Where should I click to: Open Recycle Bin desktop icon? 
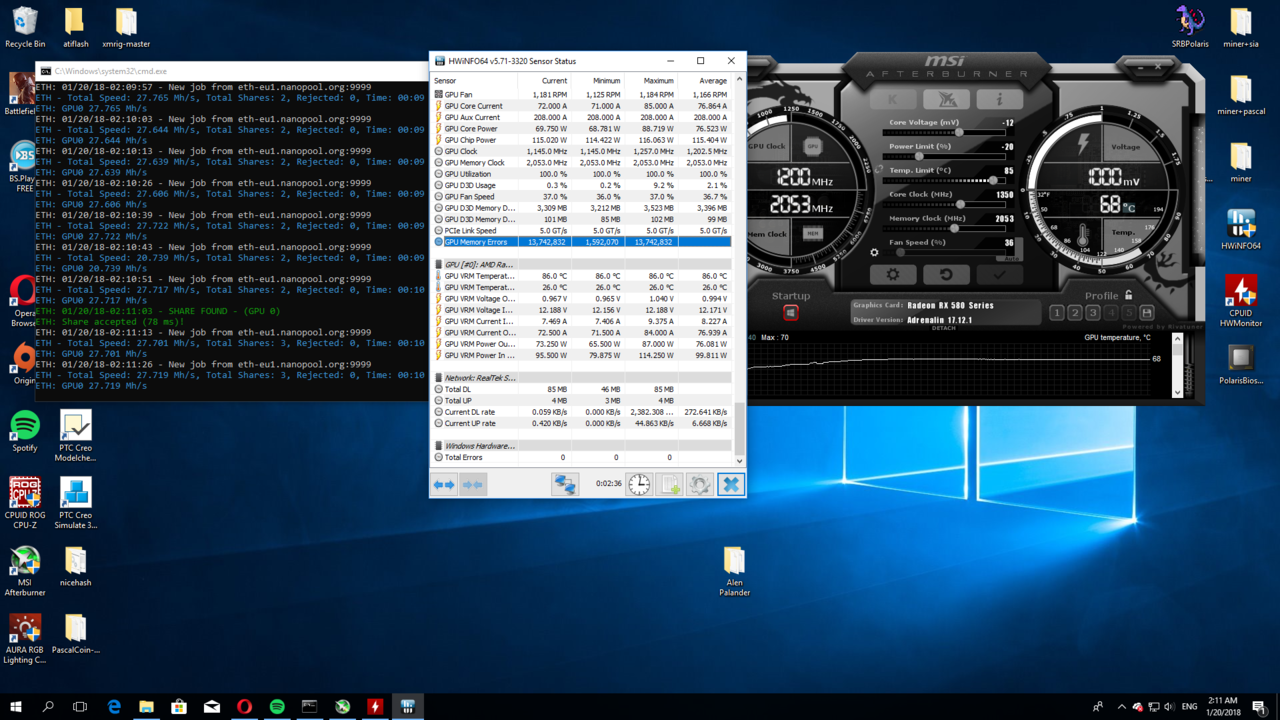(25, 28)
